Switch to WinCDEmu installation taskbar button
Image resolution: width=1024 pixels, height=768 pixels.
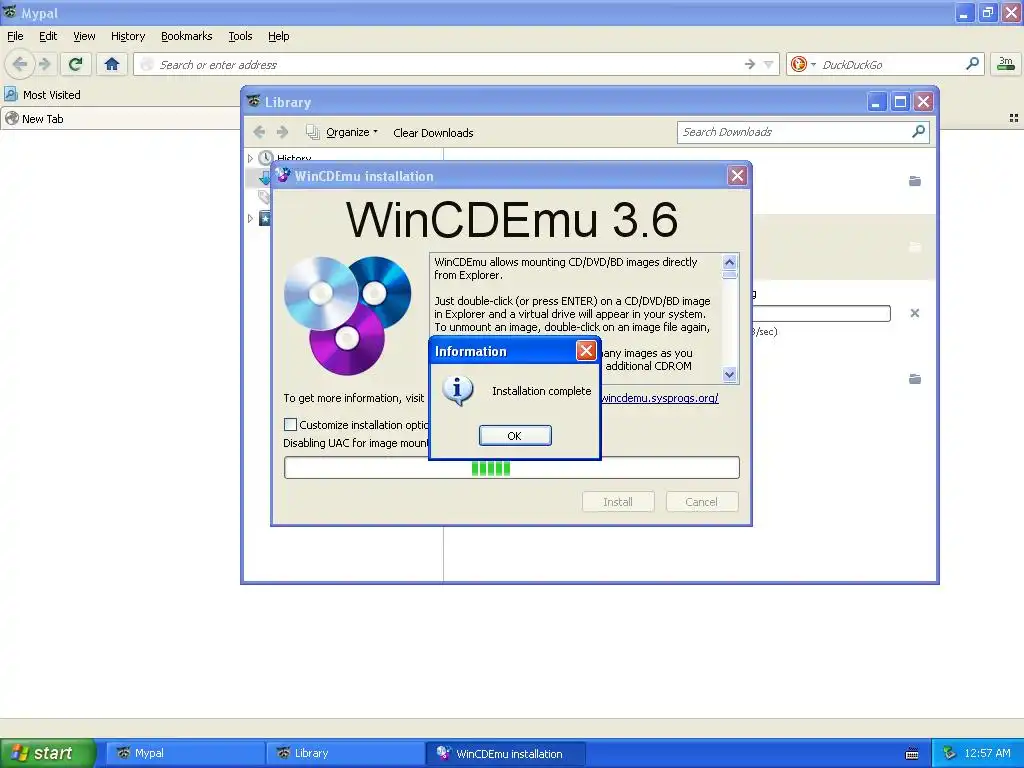pyautogui.click(x=505, y=753)
